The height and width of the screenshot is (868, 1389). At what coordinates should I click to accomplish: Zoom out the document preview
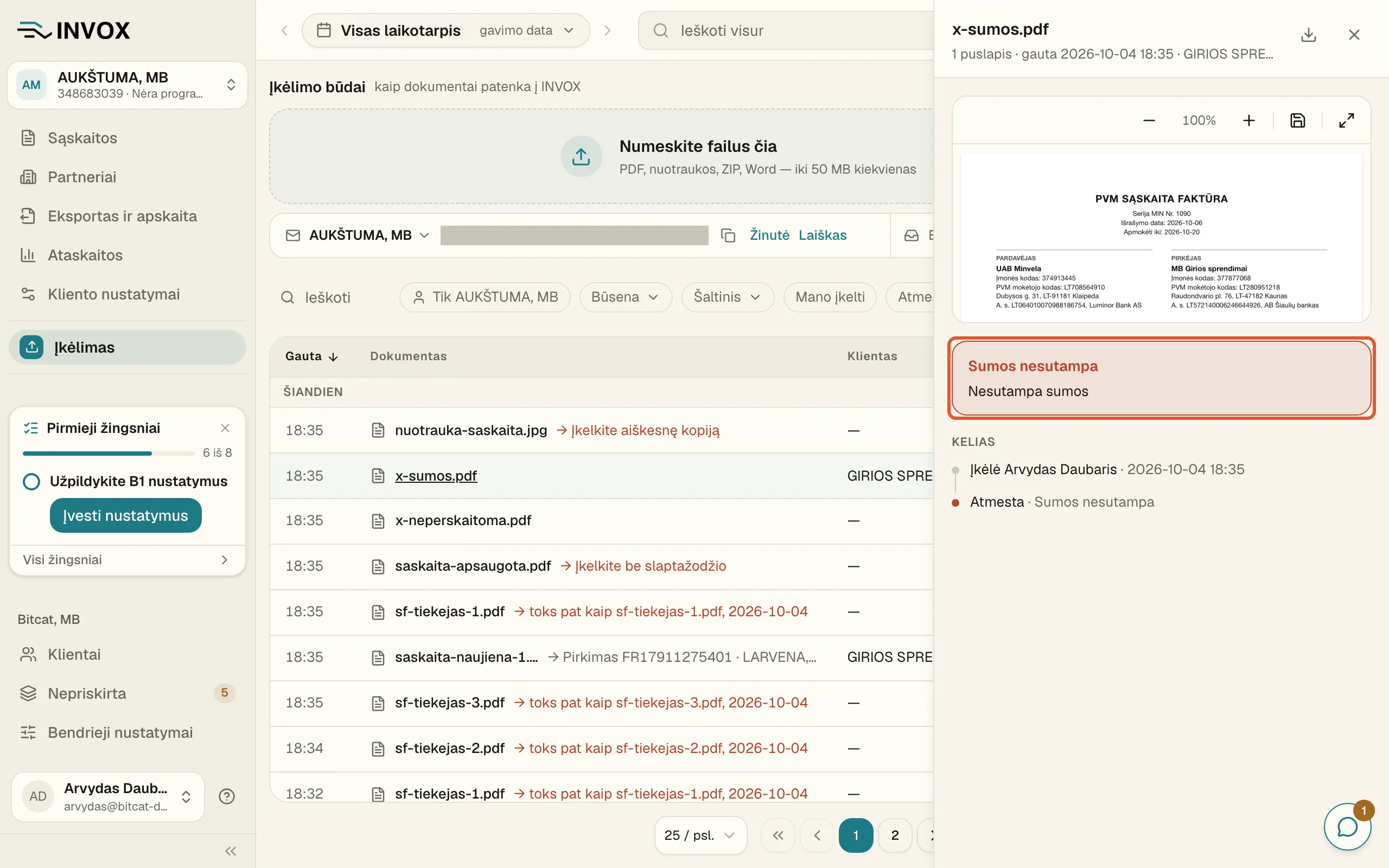tap(1149, 120)
